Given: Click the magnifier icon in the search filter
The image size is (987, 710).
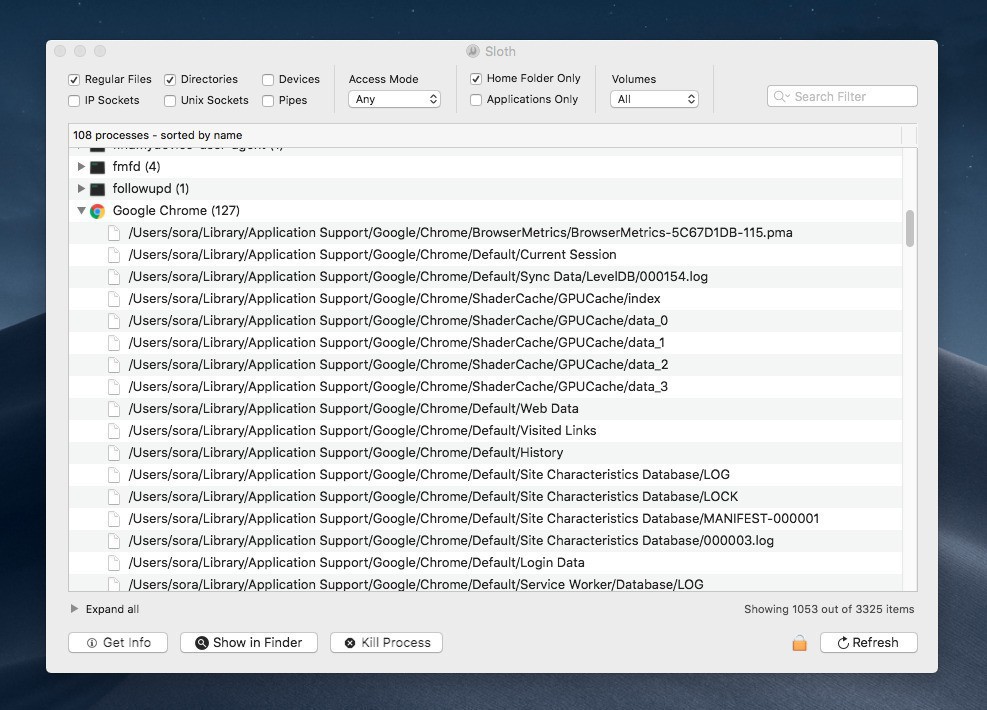Looking at the screenshot, I should pos(781,97).
